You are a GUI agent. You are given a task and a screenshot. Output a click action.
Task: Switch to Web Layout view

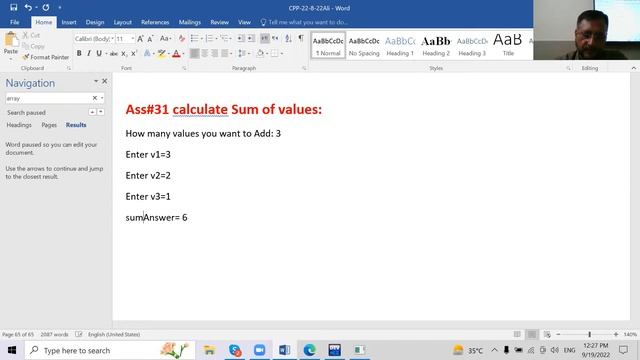point(547,334)
